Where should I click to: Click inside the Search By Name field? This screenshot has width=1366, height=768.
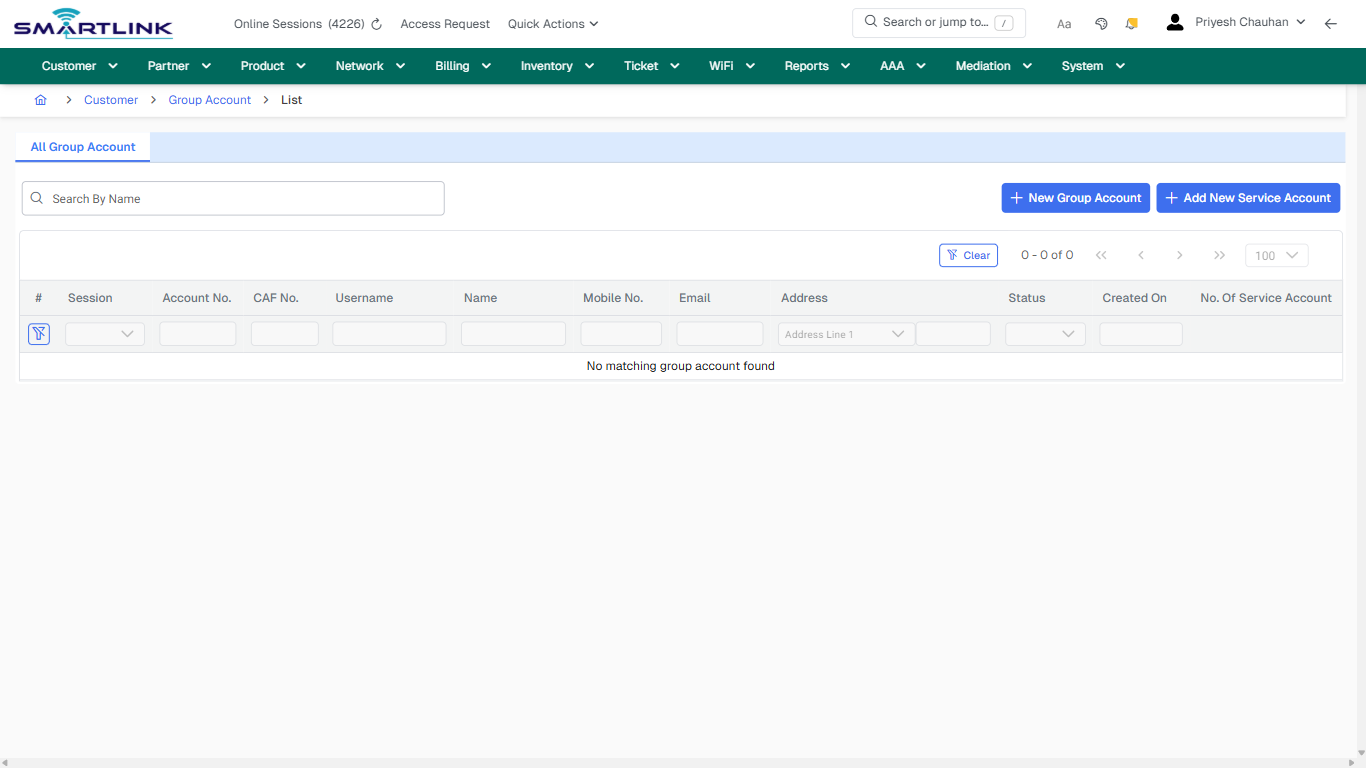[233, 198]
